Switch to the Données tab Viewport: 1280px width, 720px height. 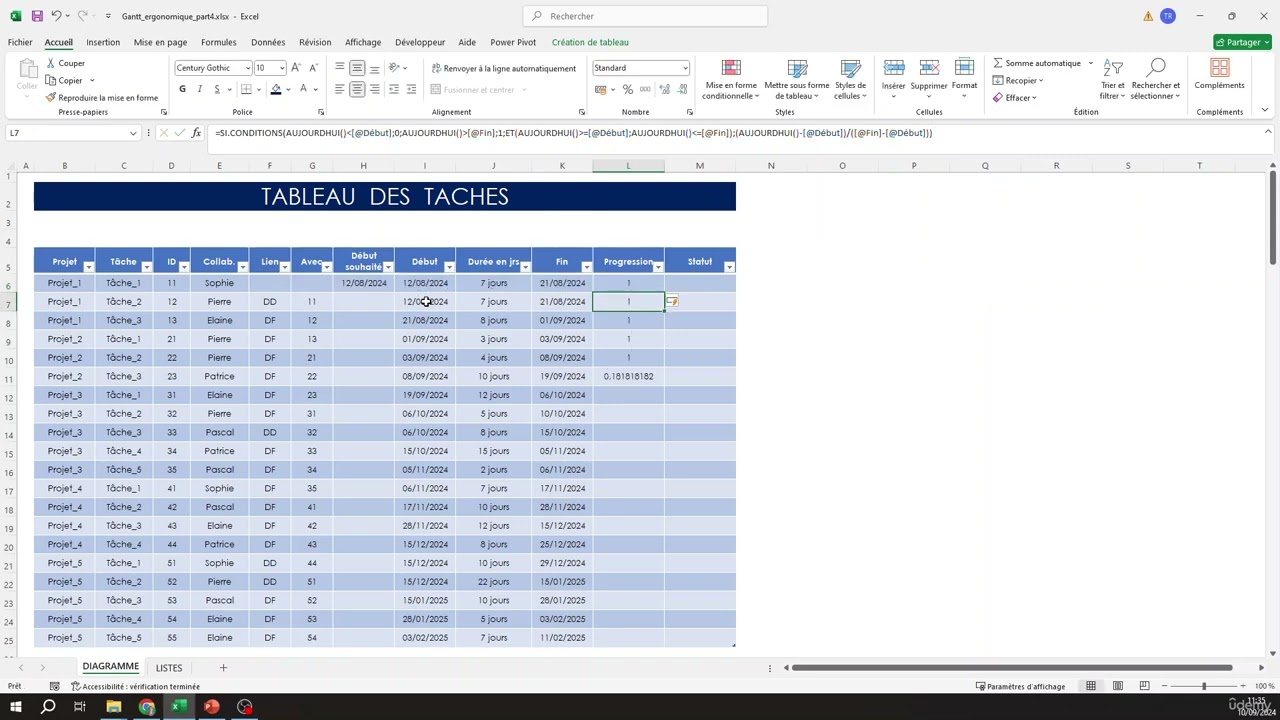click(268, 42)
